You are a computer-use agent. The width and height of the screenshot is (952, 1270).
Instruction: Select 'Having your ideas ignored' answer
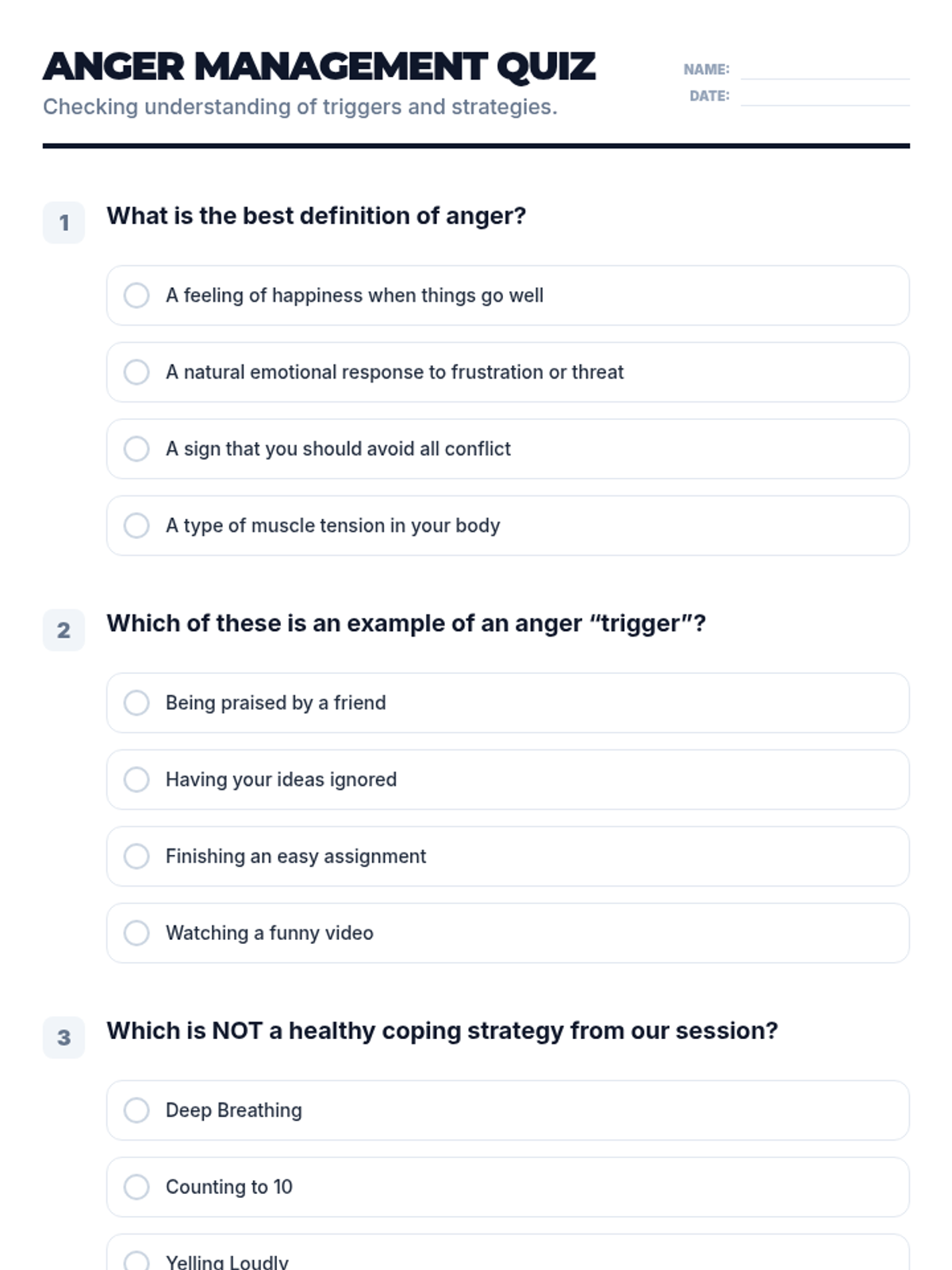[x=508, y=779]
